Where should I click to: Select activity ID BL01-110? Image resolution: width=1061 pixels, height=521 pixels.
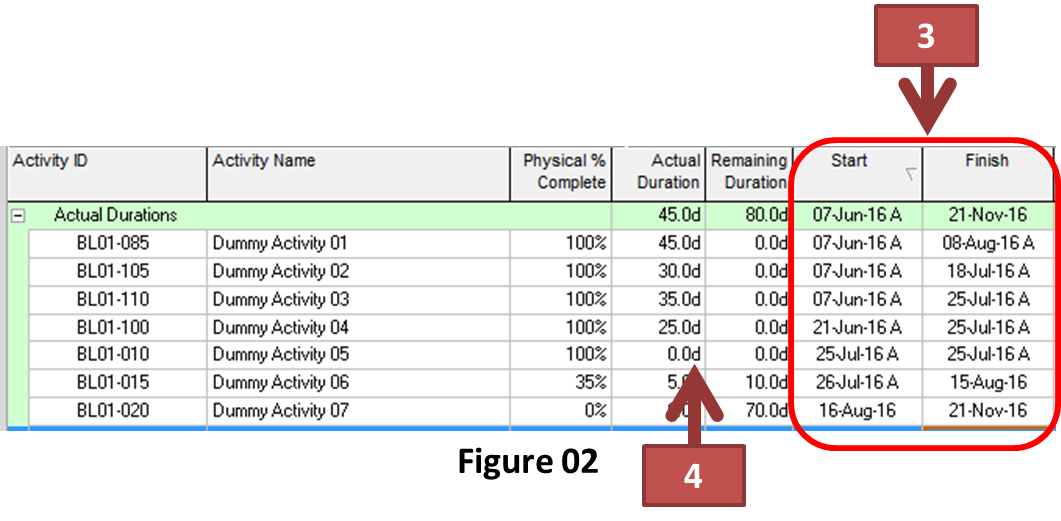112,299
